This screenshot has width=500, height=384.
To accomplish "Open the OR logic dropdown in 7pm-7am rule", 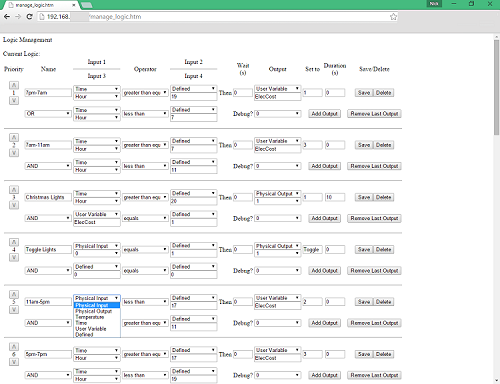I will (x=48, y=114).
